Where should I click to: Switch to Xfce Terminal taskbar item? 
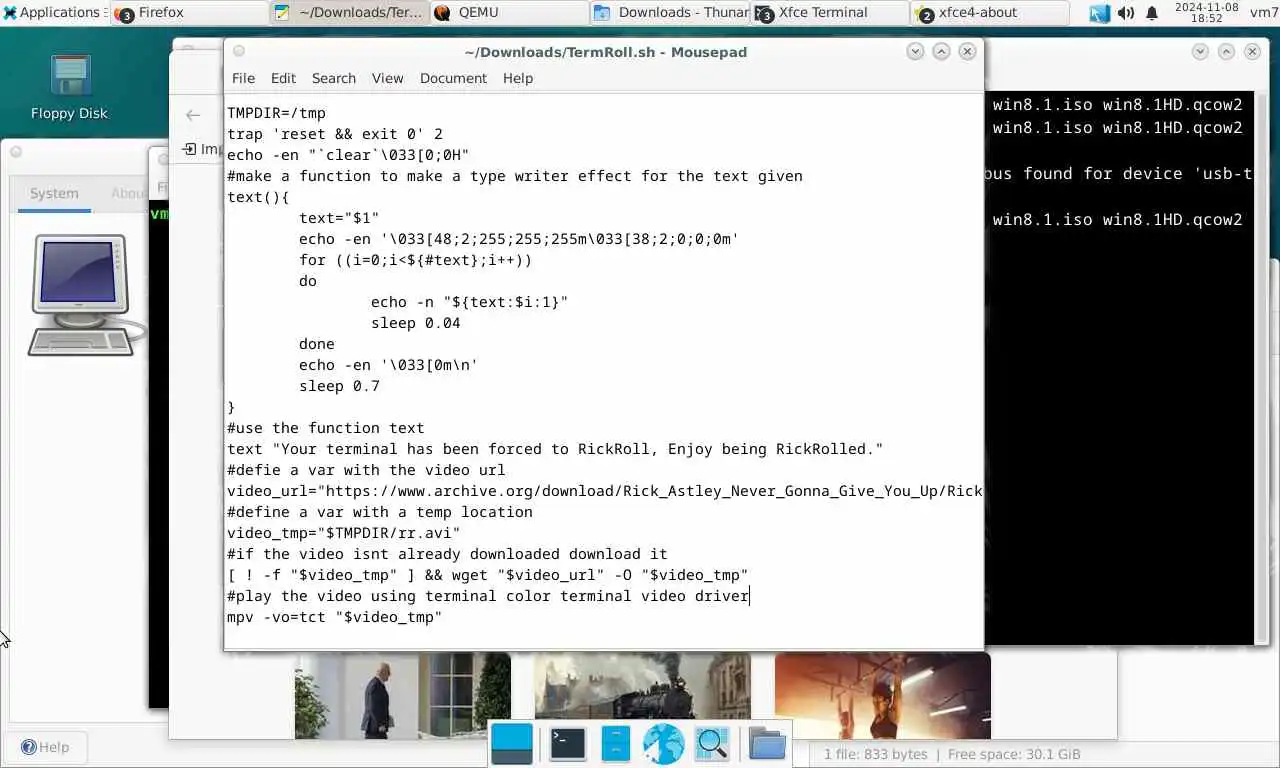coord(830,13)
